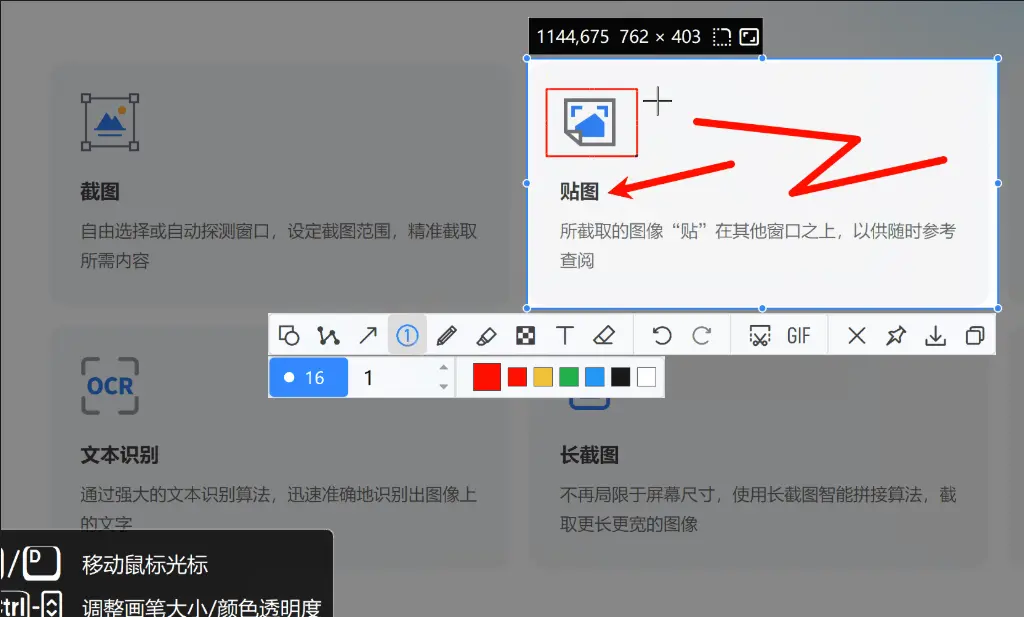Viewport: 1024px width, 617px height.
Task: Select the polyline tool
Action: pyautogui.click(x=328, y=335)
